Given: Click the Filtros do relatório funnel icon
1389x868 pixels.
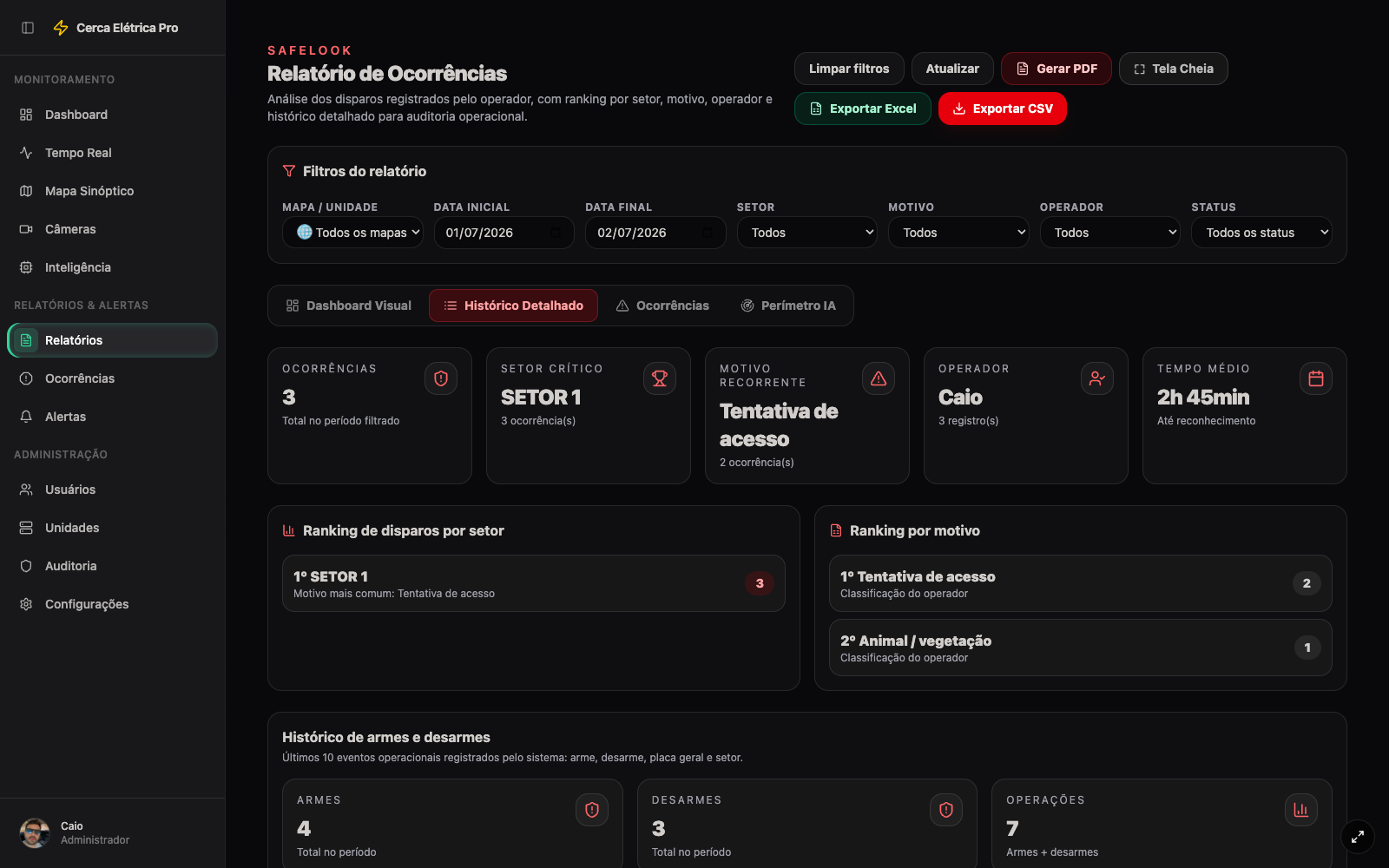Looking at the screenshot, I should coord(289,171).
